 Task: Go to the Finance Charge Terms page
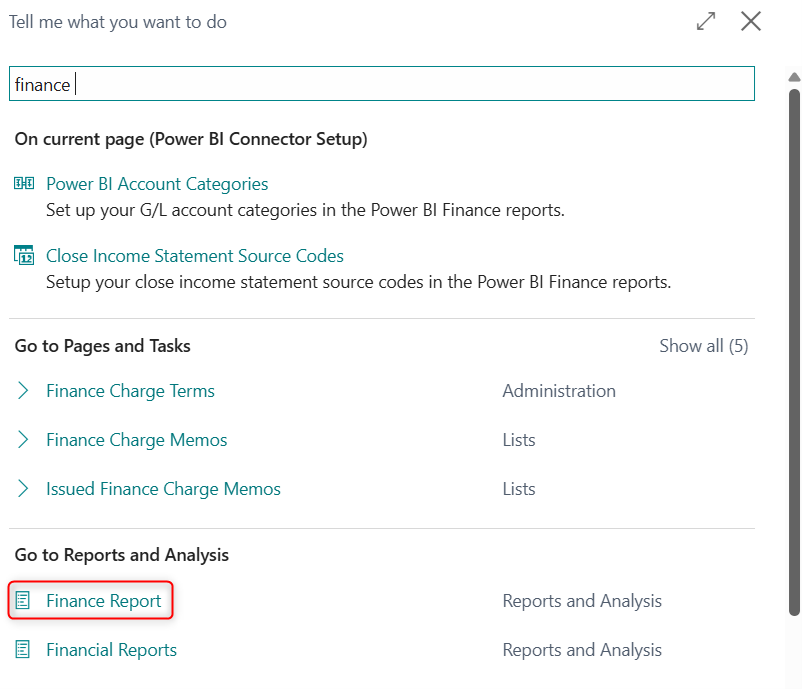pyautogui.click(x=130, y=391)
